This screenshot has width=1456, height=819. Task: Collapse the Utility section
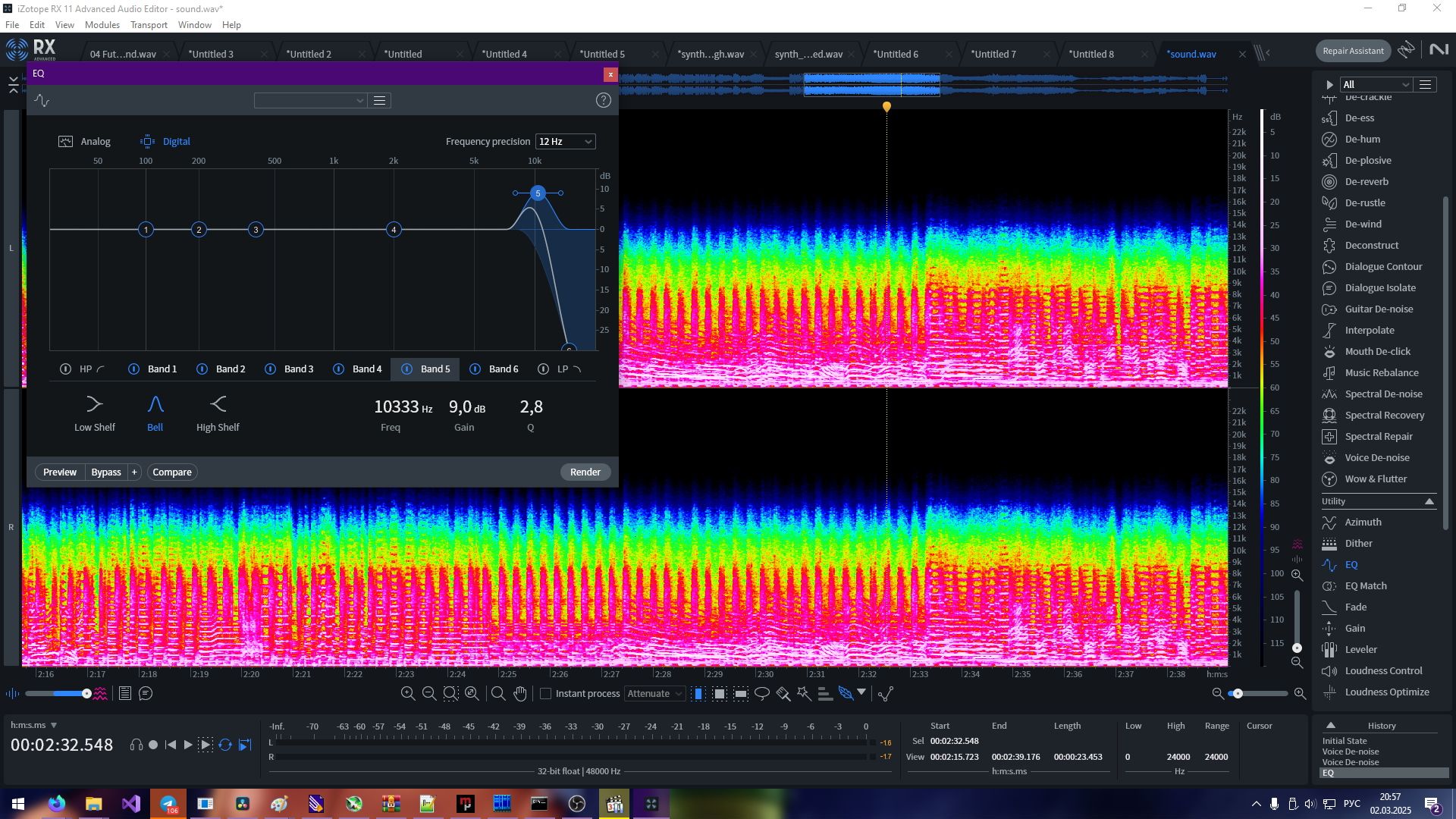pos(1429,501)
